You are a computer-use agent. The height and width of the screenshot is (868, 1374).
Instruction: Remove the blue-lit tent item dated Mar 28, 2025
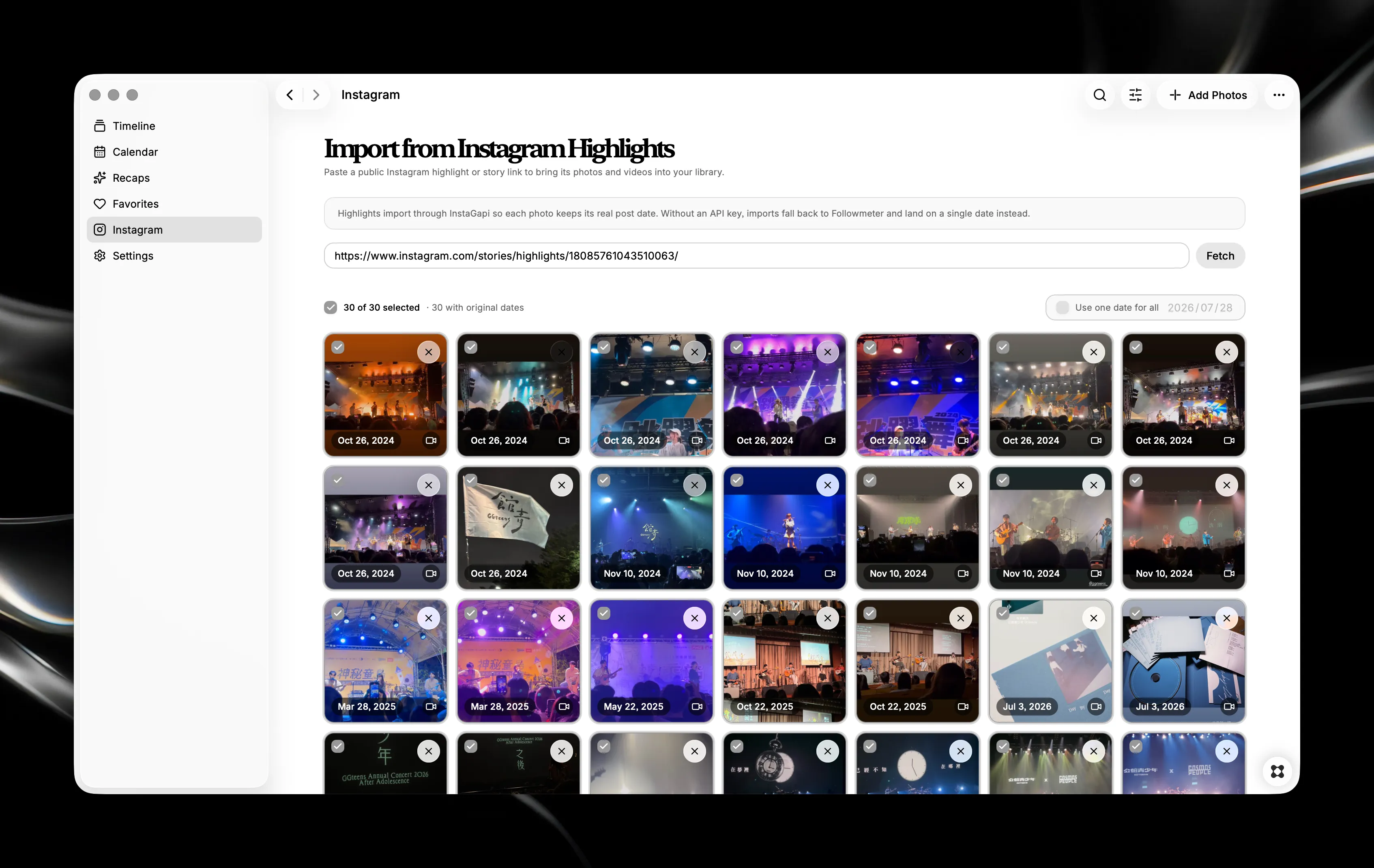(429, 618)
